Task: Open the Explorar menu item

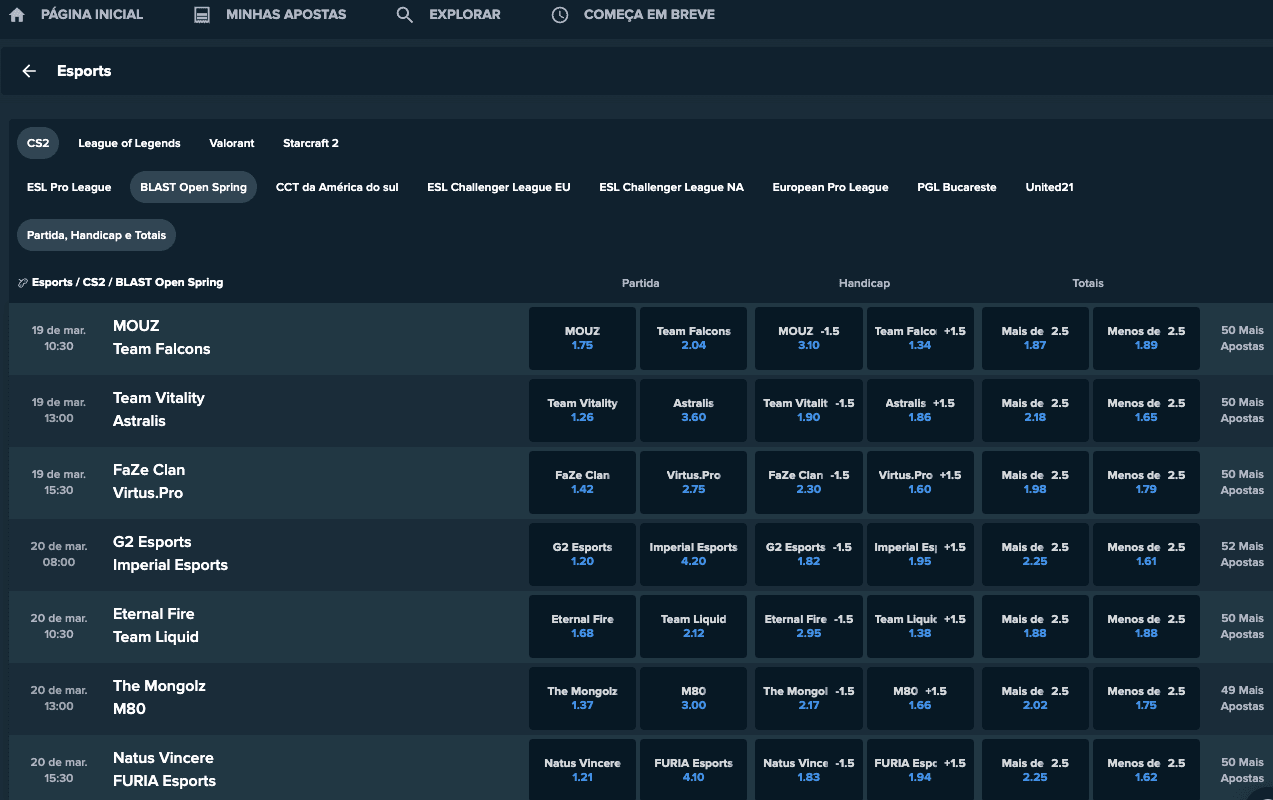Action: 465,15
